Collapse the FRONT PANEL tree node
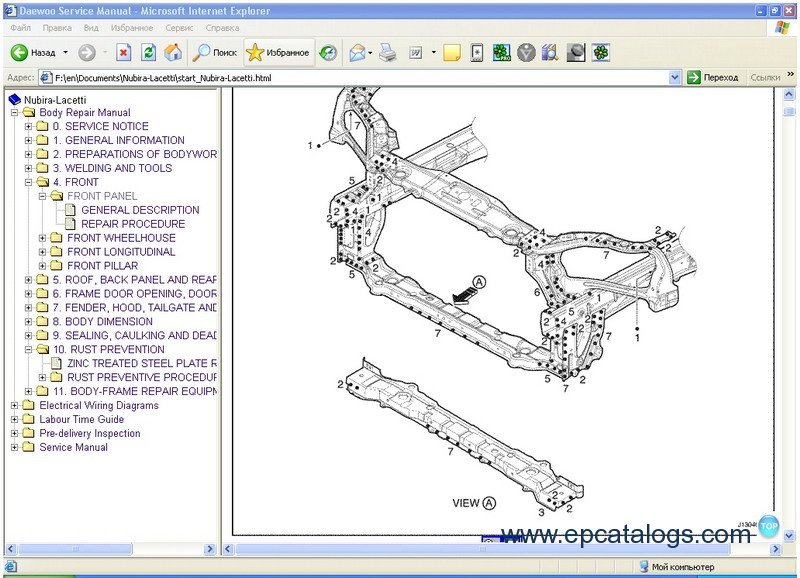The image size is (800, 578). [43, 196]
